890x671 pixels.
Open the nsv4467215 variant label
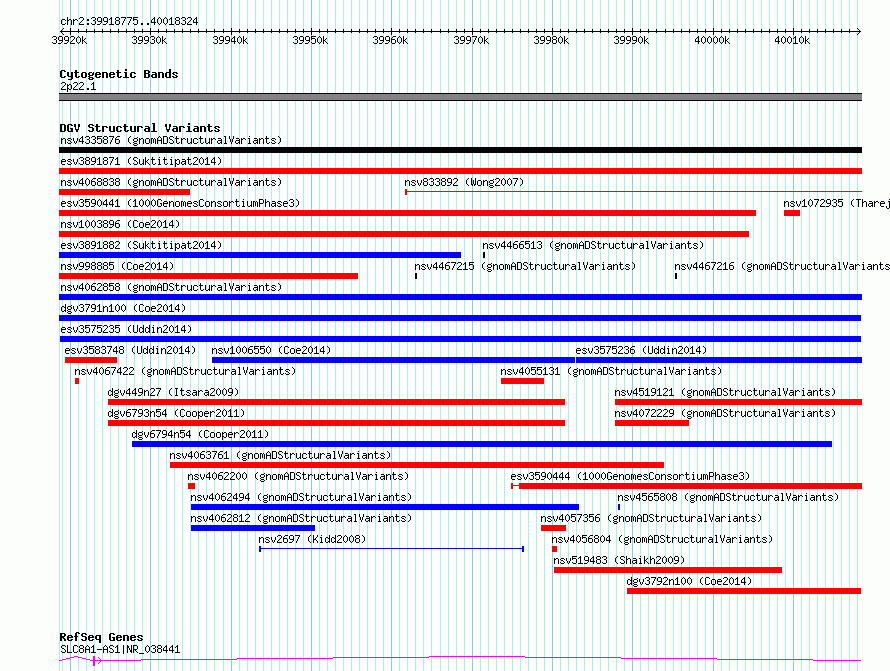525,266
